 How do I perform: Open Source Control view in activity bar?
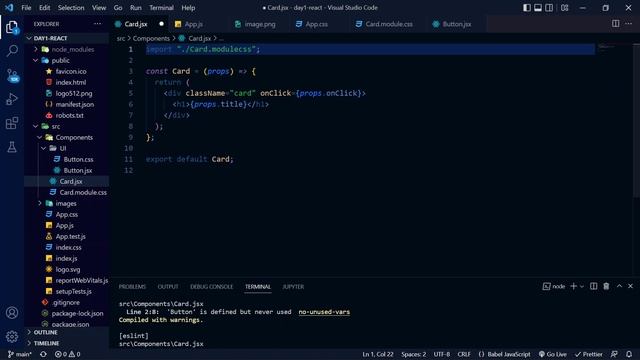tap(12, 75)
